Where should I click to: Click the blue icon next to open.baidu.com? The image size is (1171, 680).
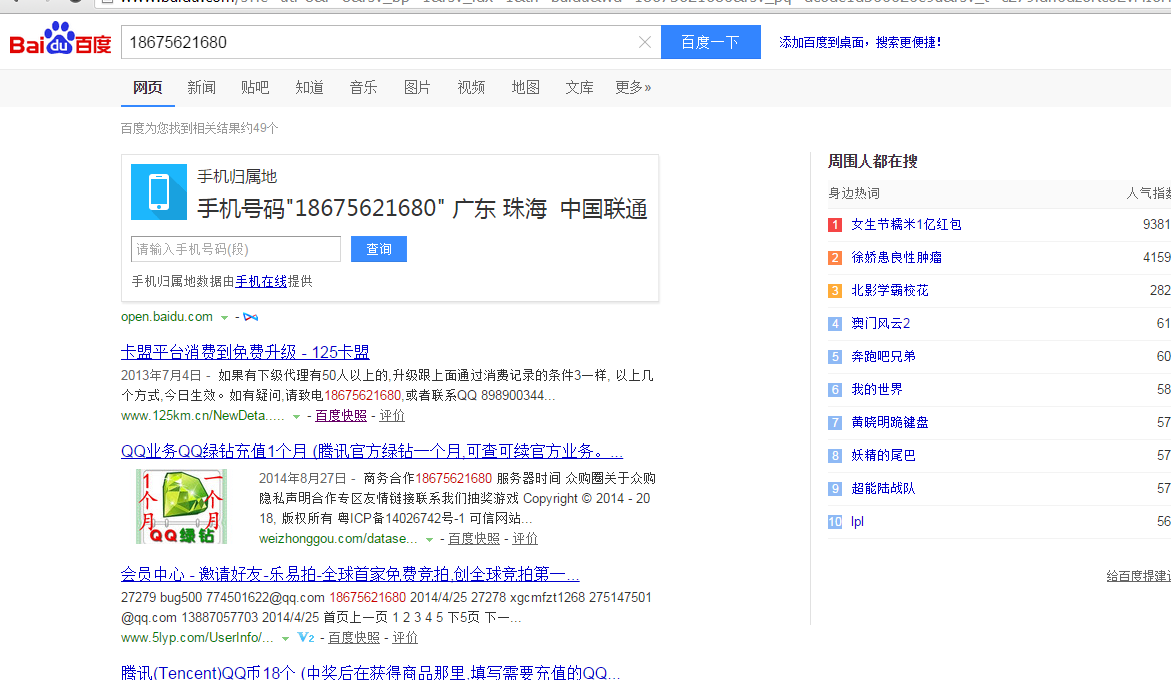251,317
